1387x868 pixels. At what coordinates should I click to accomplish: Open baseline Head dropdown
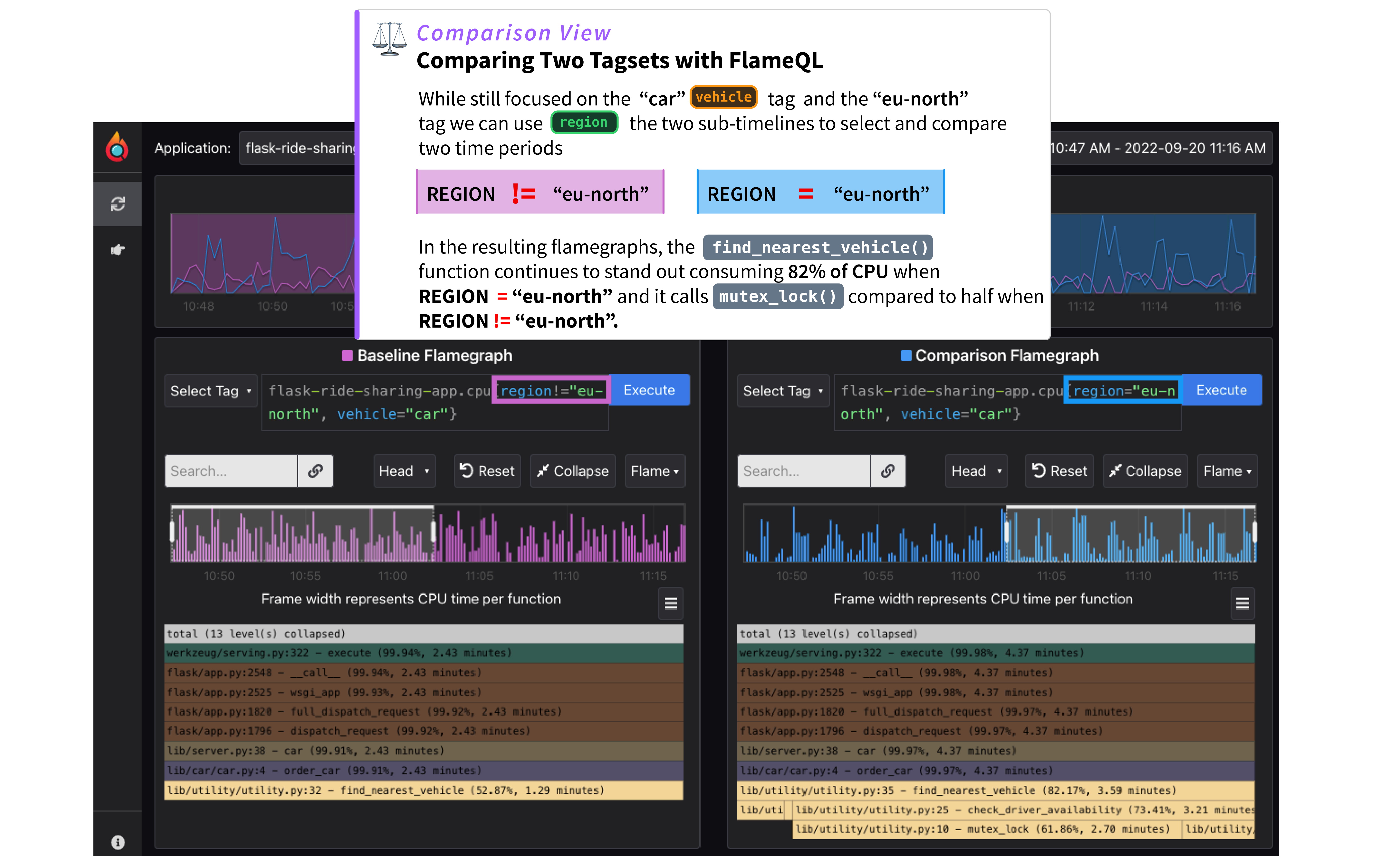pos(404,471)
